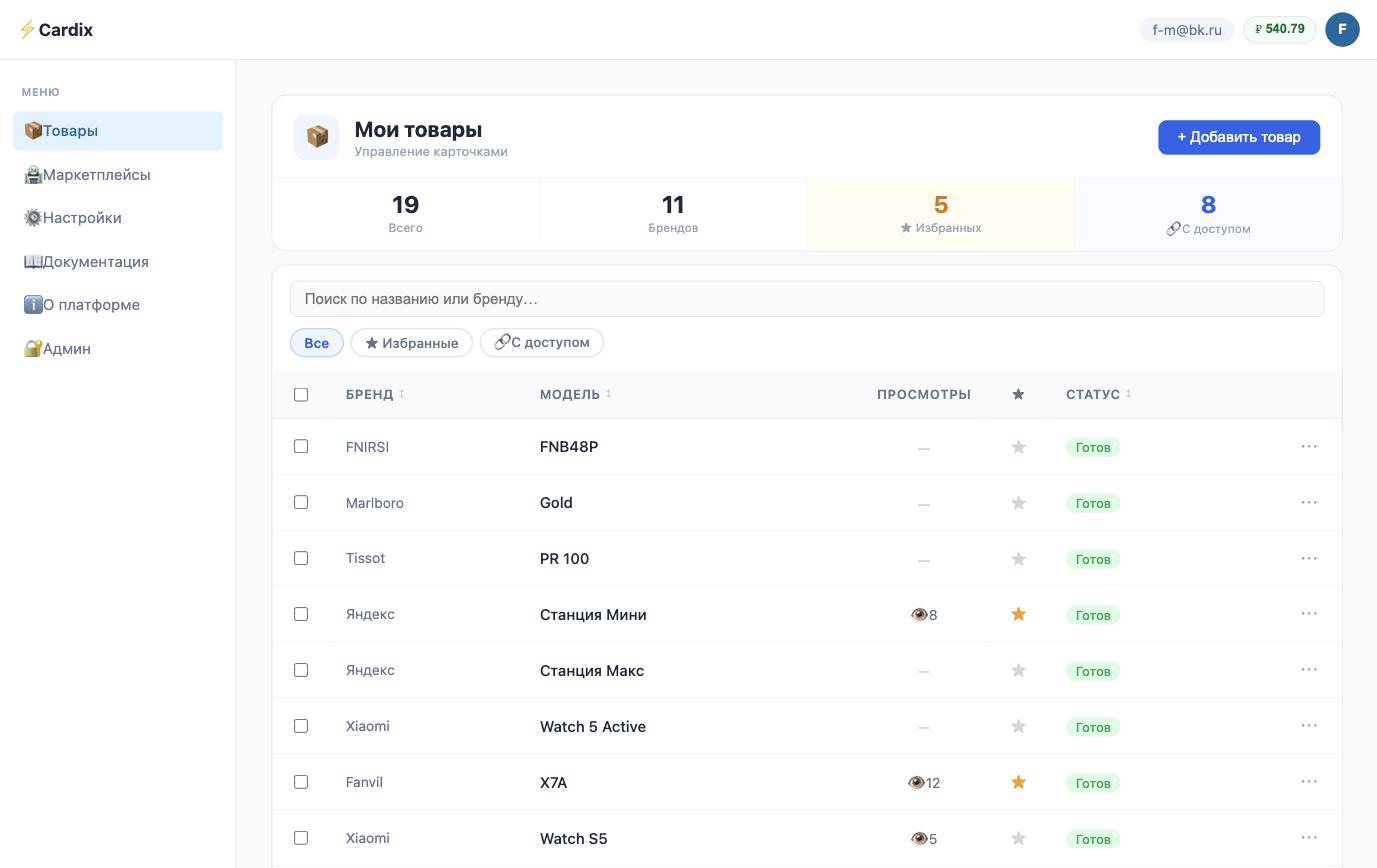Viewport: 1377px width, 868px height.
Task: Star the Tissot PR 100 row
Action: (x=1018, y=559)
